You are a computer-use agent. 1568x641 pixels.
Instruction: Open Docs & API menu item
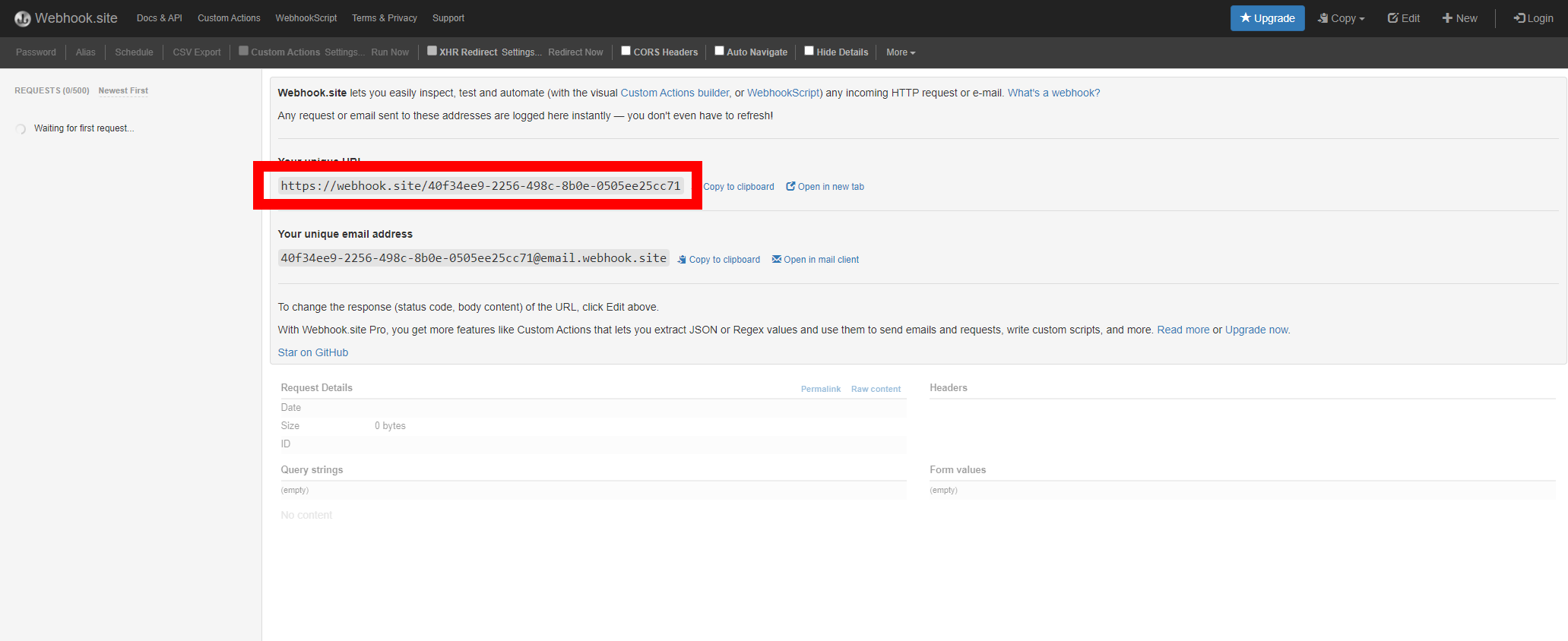(x=160, y=18)
